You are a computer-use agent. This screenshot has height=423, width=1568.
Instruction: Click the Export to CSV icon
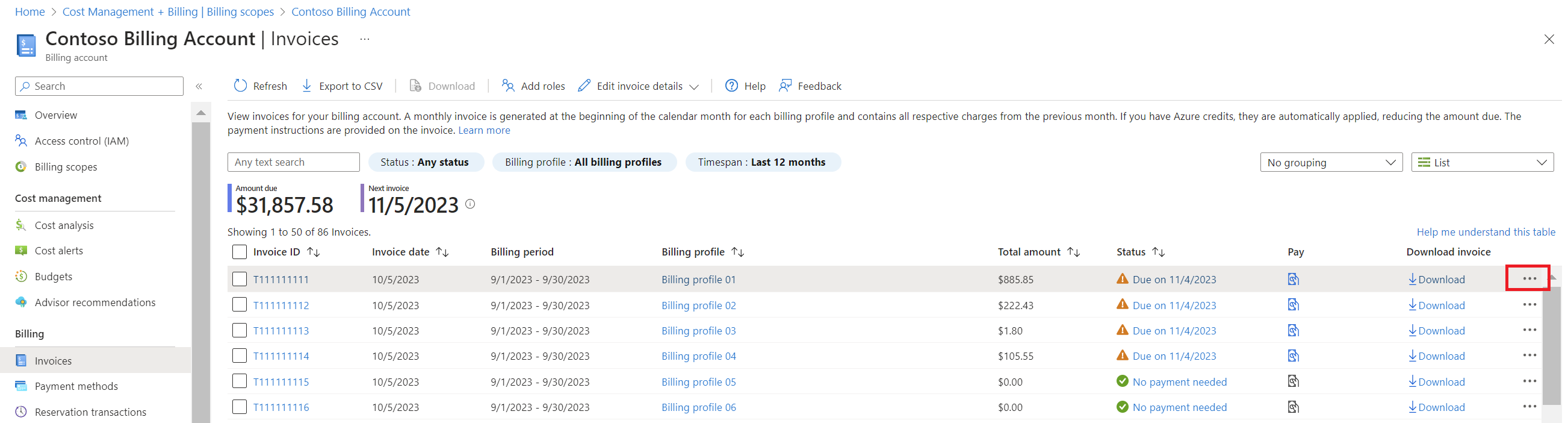pos(308,86)
